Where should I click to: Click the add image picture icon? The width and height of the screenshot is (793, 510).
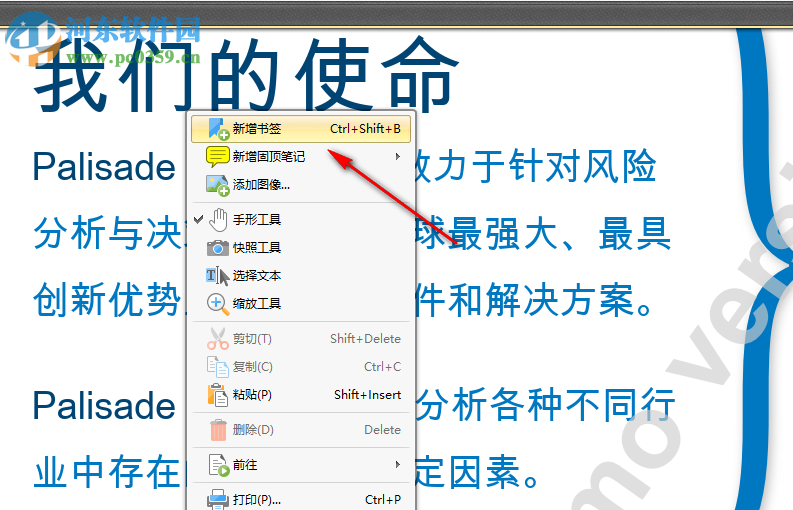[x=218, y=185]
